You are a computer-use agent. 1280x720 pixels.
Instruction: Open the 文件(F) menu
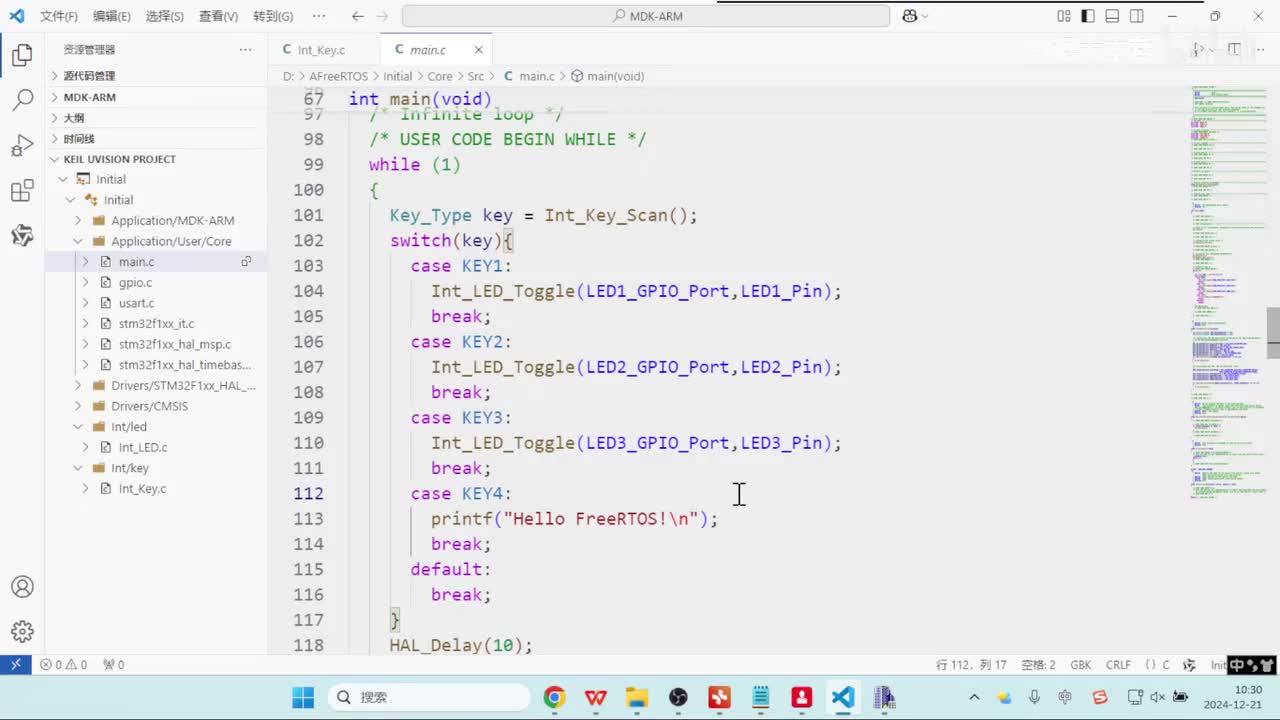(x=59, y=16)
